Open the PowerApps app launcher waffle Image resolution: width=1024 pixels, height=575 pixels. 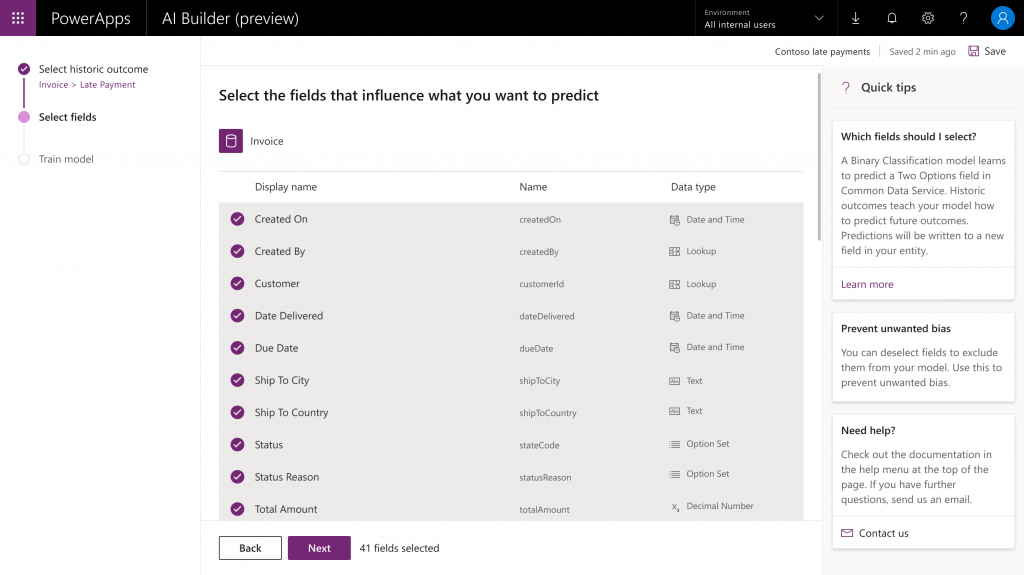pyautogui.click(x=18, y=18)
